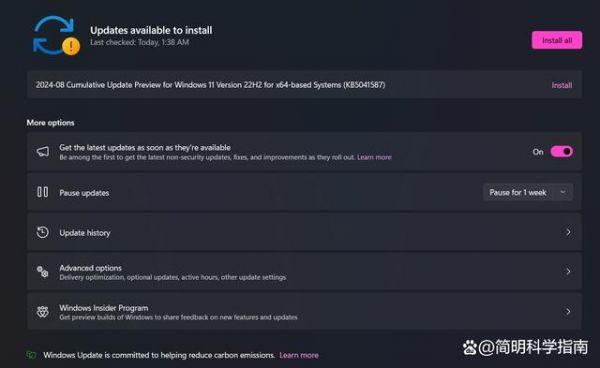Screen dimensions: 600x368
Task: Open Learn more link about latest updates
Action: pyautogui.click(x=374, y=157)
